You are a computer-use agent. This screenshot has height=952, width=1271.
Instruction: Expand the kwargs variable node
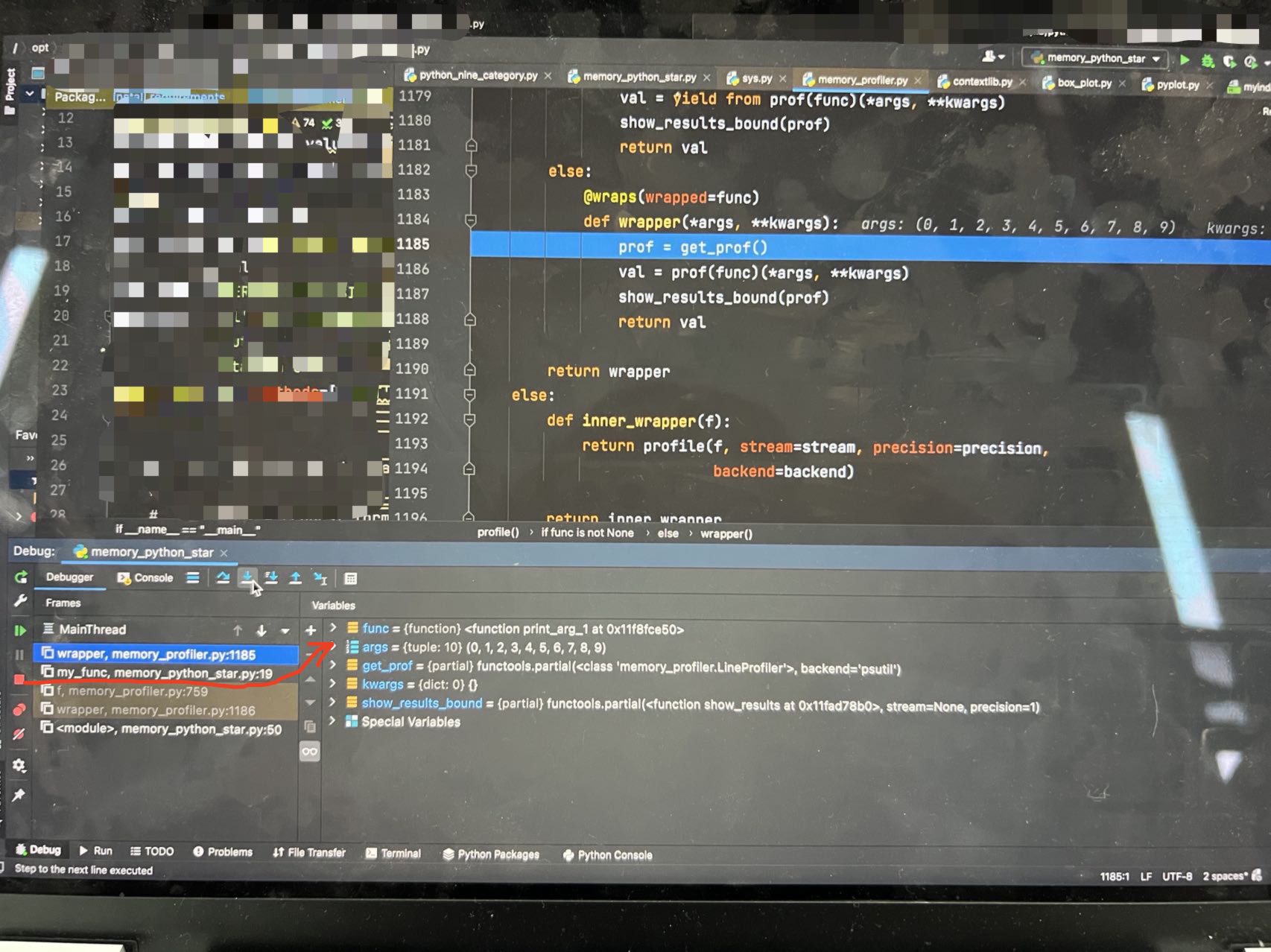click(333, 683)
